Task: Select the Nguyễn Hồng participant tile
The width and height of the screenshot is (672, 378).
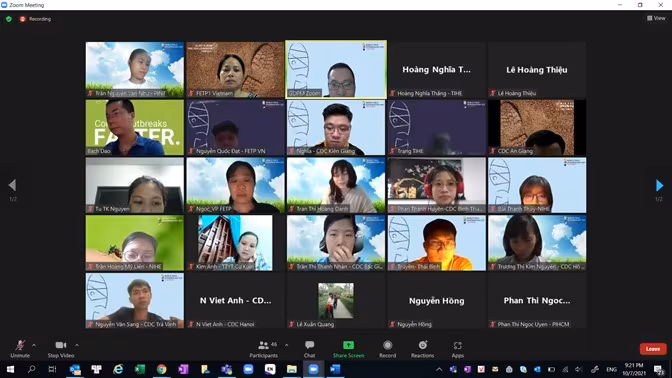Action: point(436,300)
